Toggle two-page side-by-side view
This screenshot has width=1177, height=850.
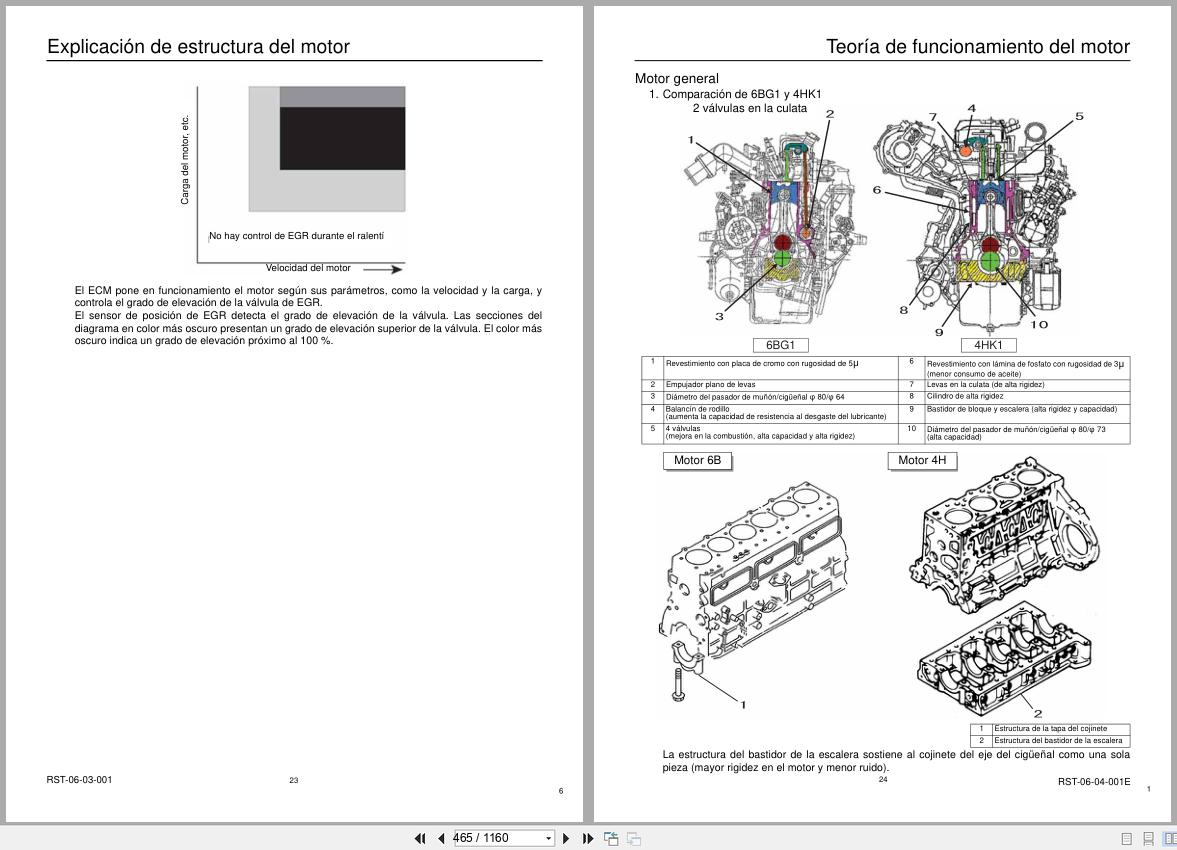[1168, 839]
